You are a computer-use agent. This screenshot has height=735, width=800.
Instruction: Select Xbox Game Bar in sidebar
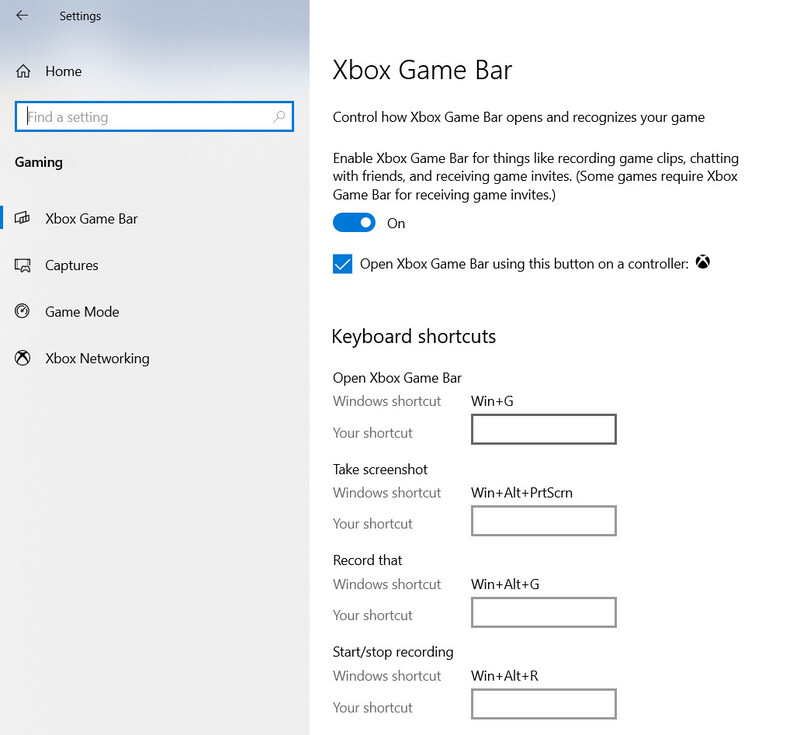[x=92, y=219]
